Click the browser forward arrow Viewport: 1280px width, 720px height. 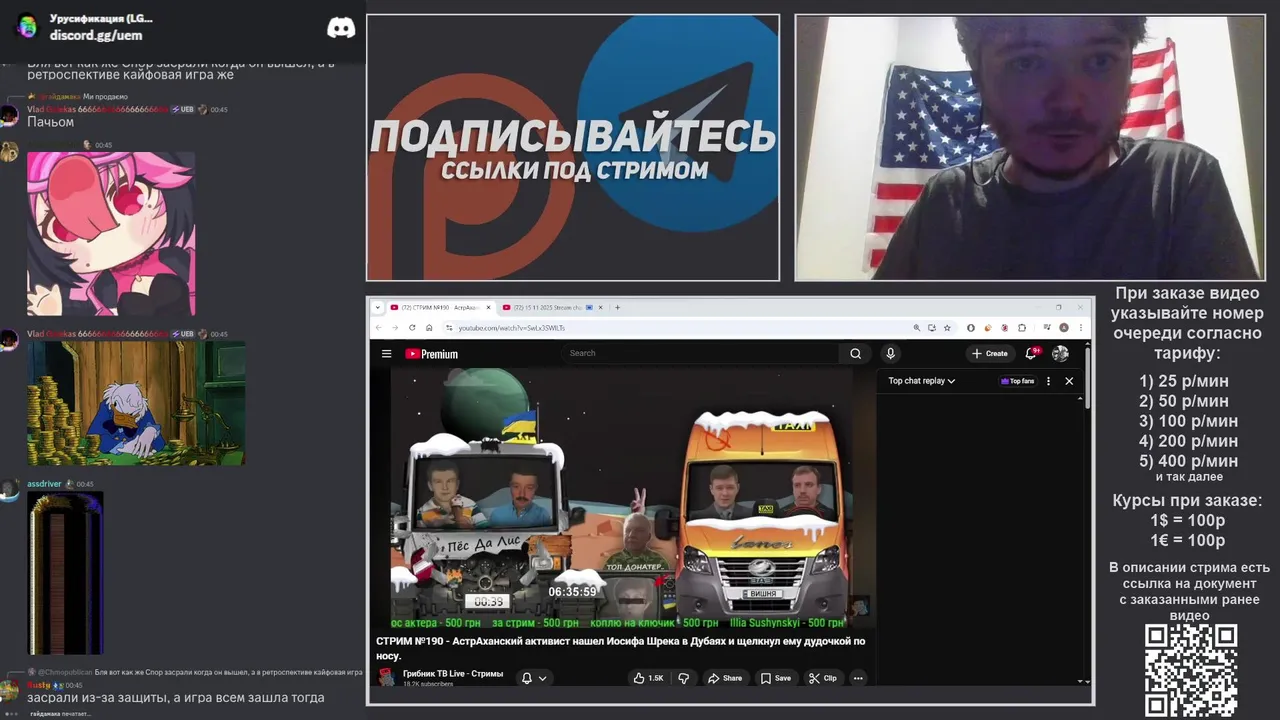click(395, 327)
